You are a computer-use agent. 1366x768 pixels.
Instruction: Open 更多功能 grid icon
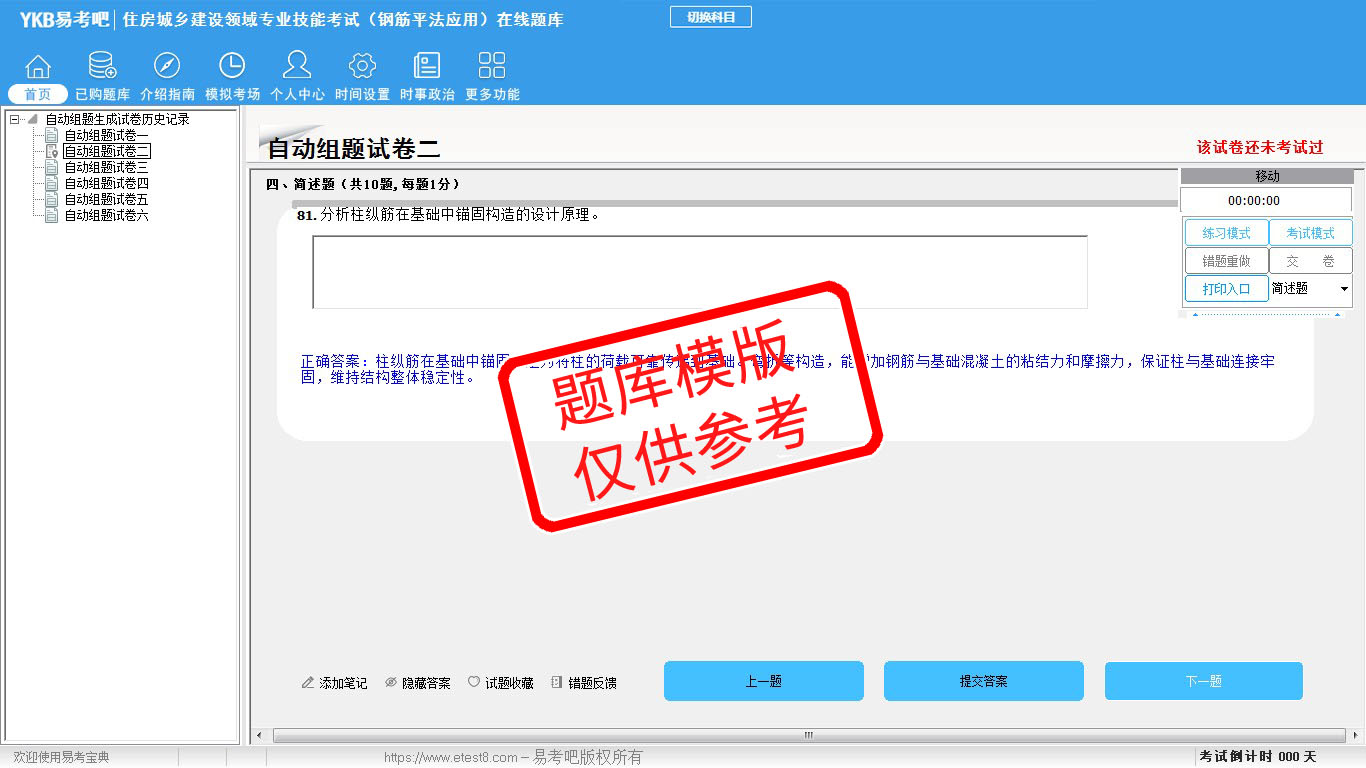[x=492, y=67]
